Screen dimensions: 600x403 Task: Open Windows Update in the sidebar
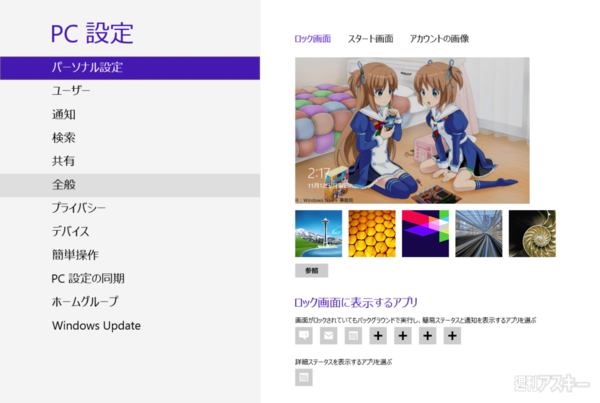tap(130, 326)
